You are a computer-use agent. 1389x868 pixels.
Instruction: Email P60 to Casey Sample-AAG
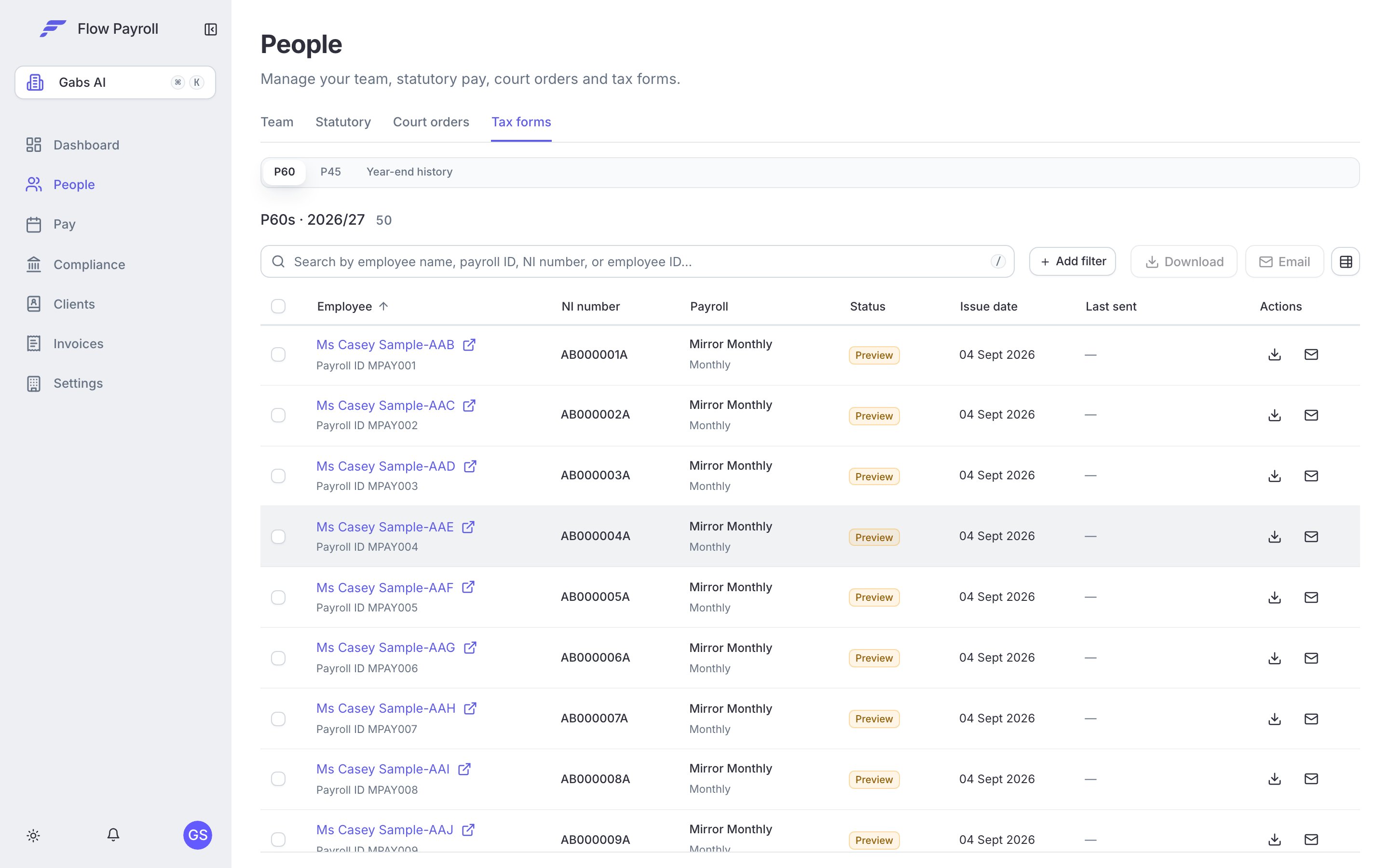coord(1311,658)
